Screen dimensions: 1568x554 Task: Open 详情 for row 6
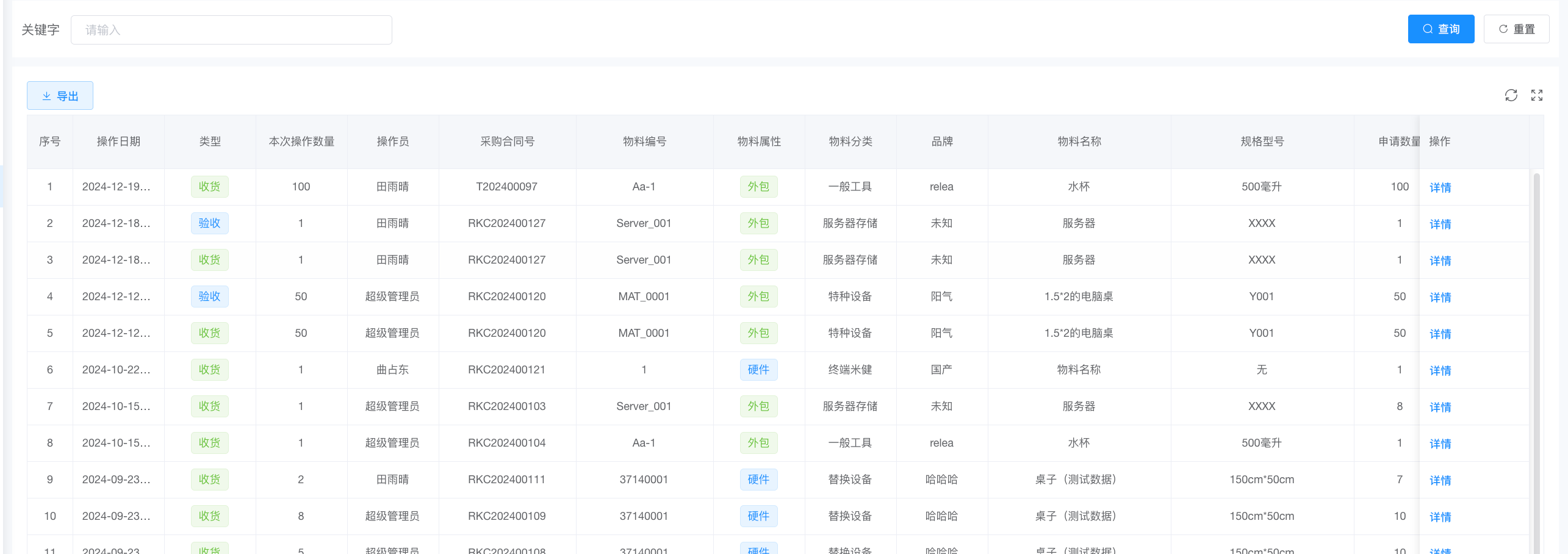point(1440,370)
